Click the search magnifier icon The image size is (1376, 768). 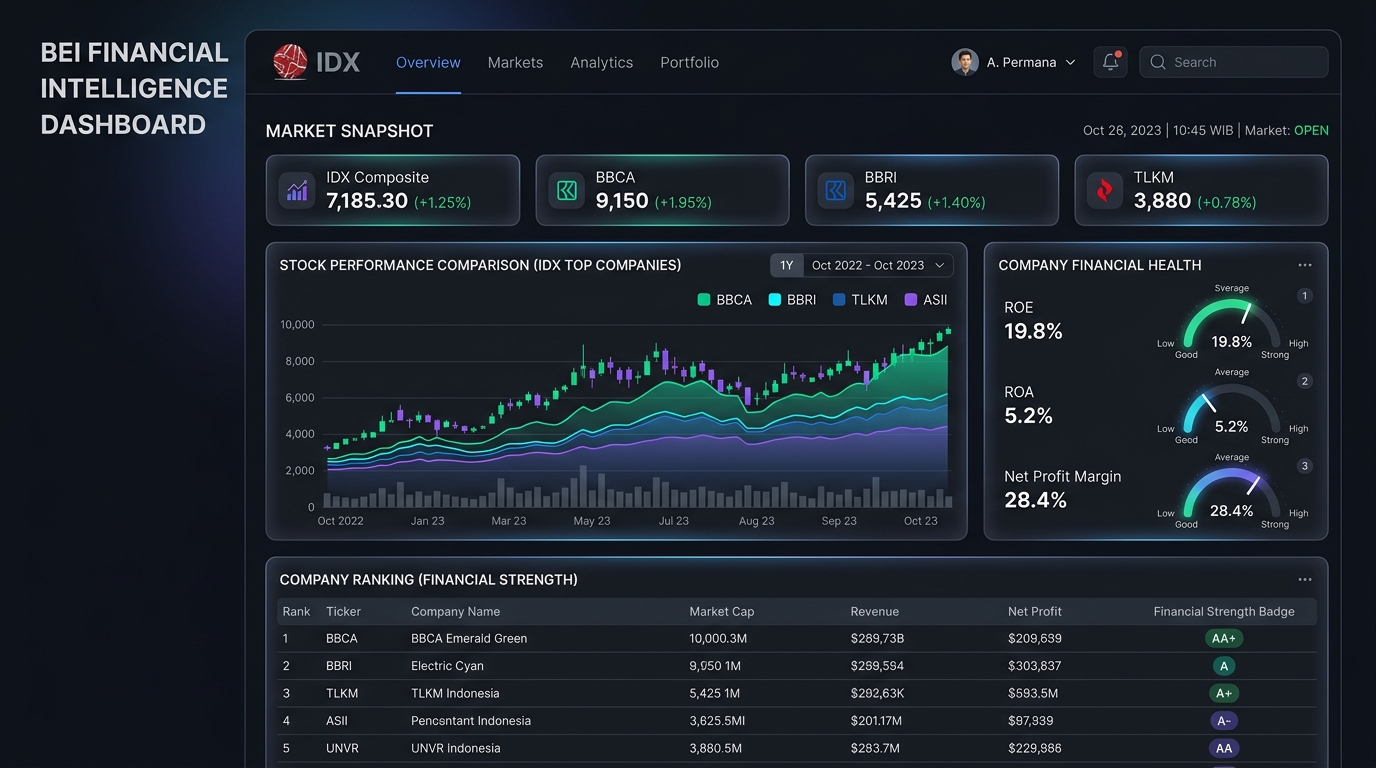[x=1158, y=62]
